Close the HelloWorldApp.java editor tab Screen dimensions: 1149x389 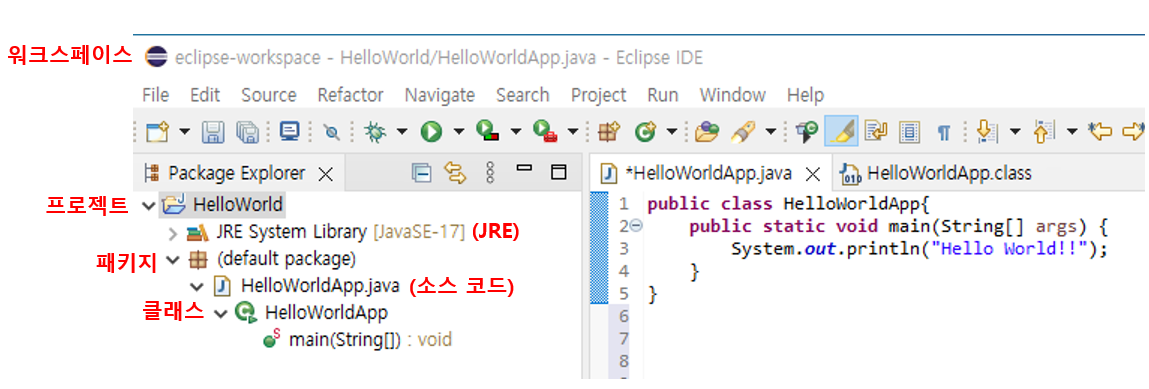pos(812,174)
